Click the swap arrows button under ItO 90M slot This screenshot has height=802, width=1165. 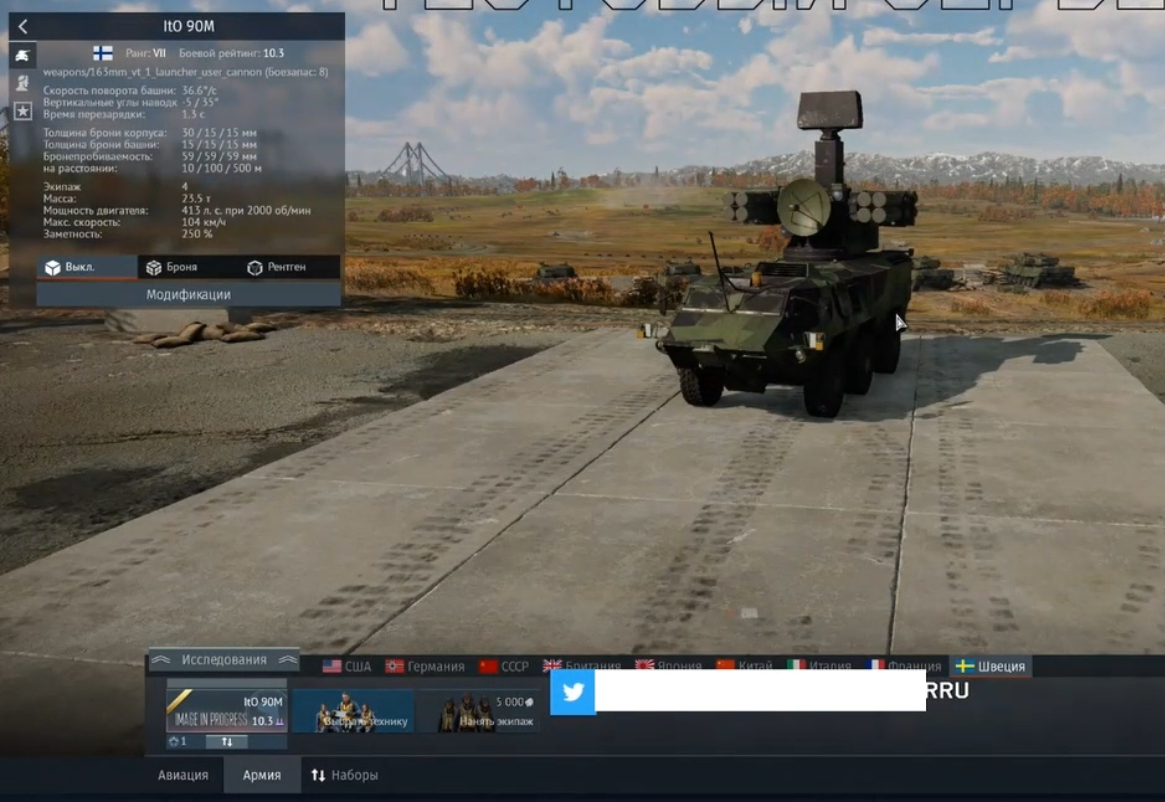(227, 741)
